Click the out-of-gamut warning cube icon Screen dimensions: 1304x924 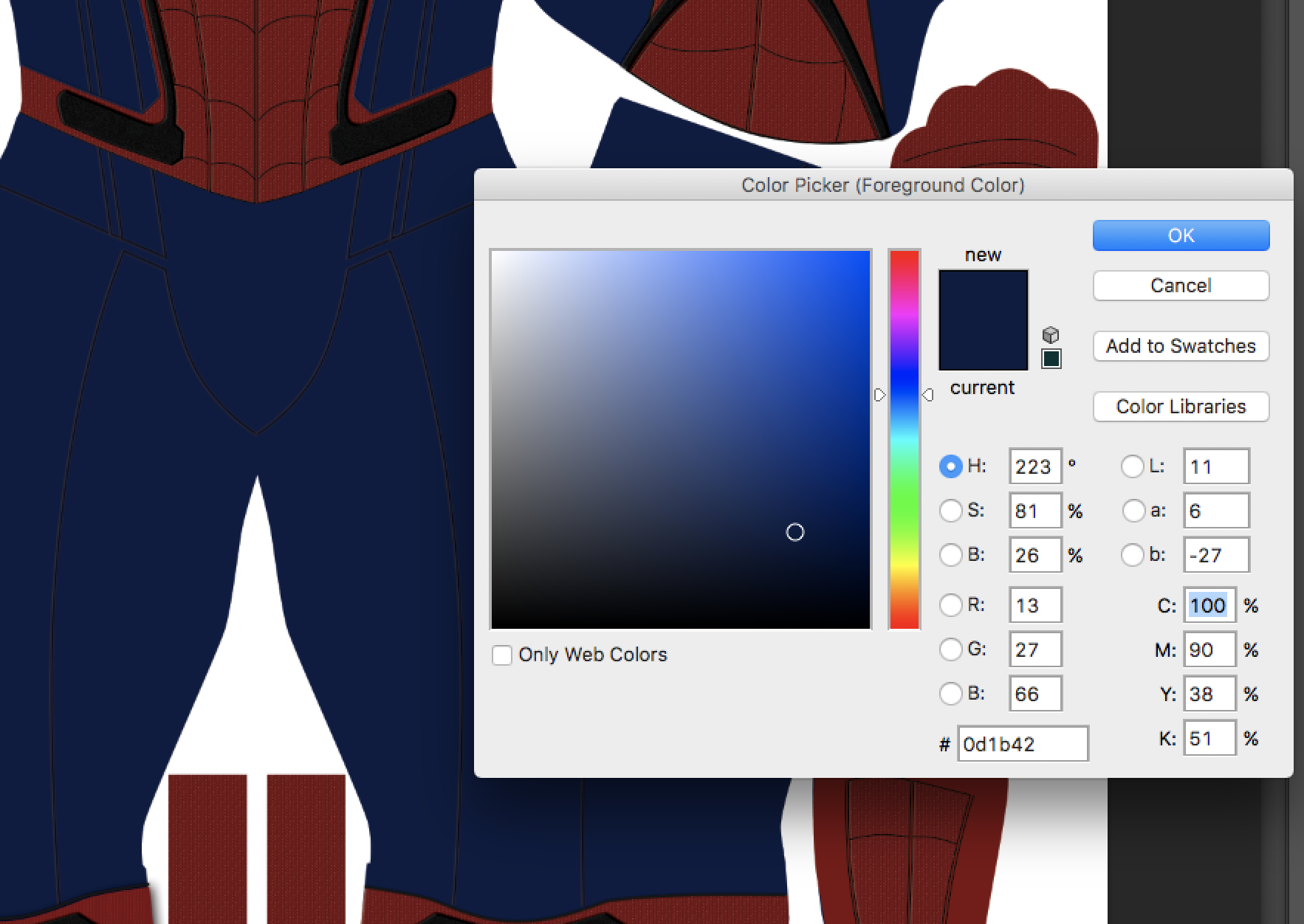(1051, 335)
